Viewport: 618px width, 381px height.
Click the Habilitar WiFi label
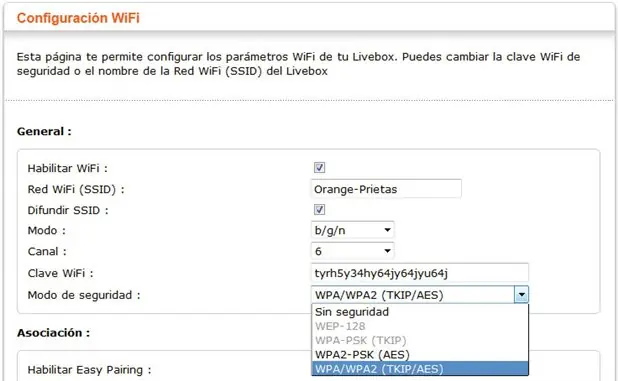tap(67, 168)
